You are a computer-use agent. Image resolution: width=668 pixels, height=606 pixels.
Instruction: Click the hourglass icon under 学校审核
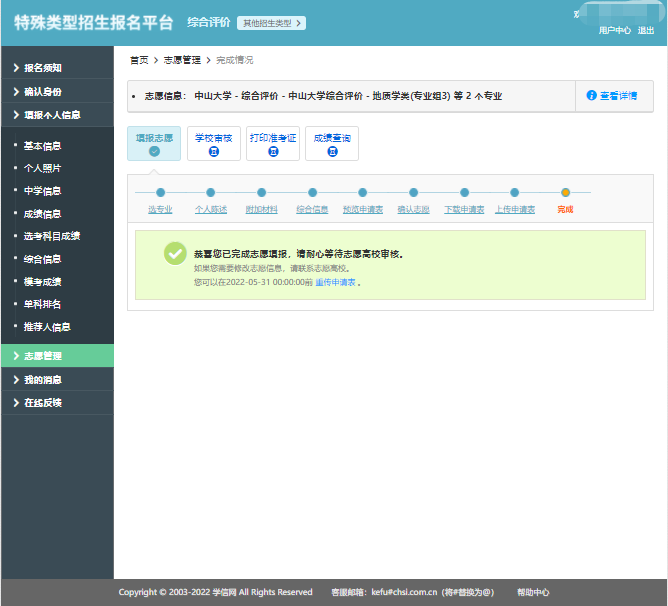click(214, 151)
